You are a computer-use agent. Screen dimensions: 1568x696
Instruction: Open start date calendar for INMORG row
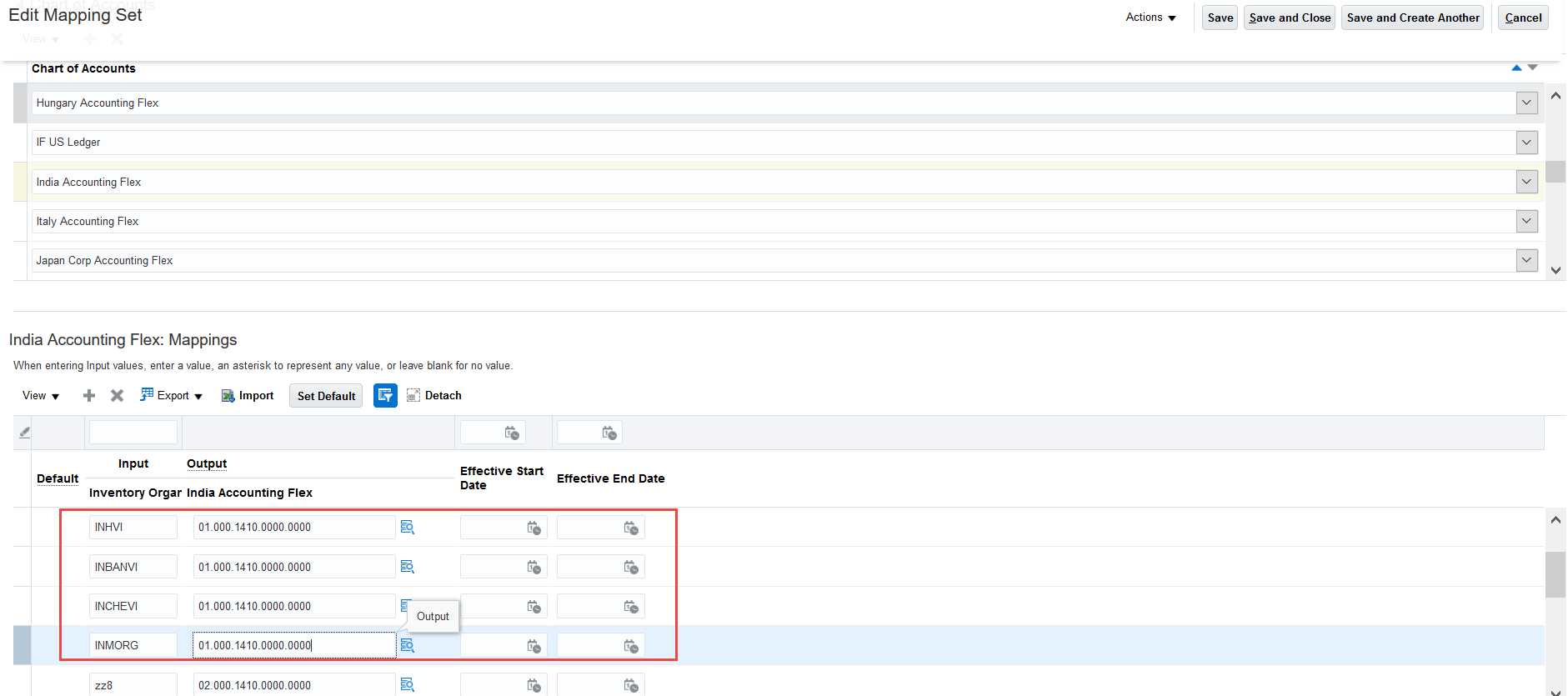(534, 646)
